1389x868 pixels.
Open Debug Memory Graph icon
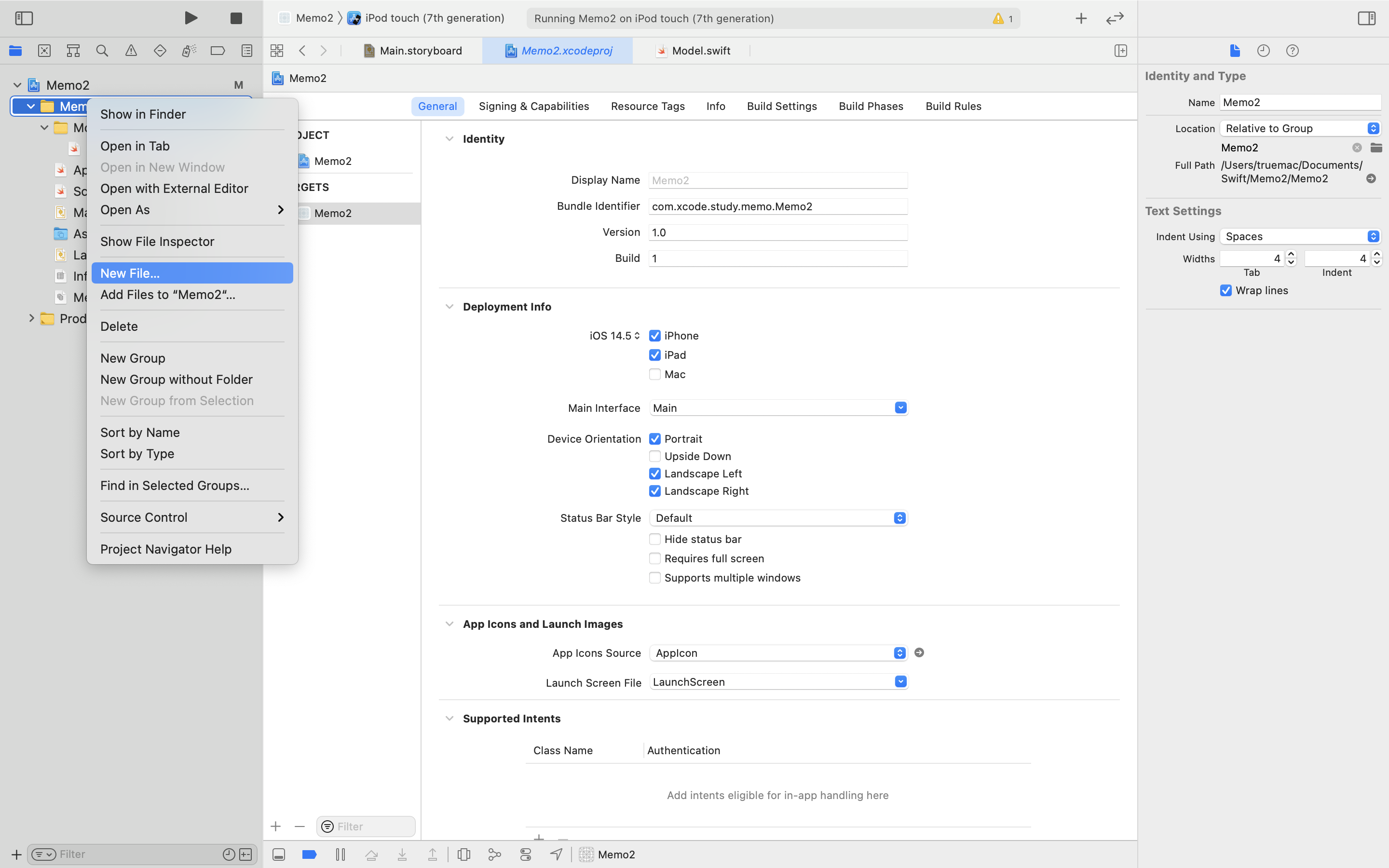pyautogui.click(x=494, y=854)
